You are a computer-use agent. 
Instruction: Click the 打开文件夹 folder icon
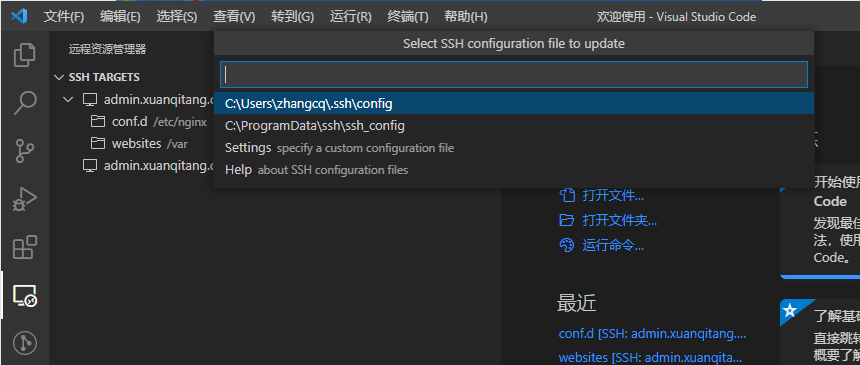click(x=566, y=221)
